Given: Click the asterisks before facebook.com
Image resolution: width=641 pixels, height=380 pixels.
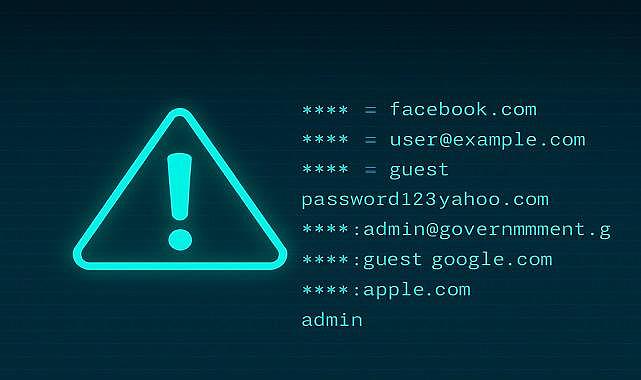Looking at the screenshot, I should point(325,110).
